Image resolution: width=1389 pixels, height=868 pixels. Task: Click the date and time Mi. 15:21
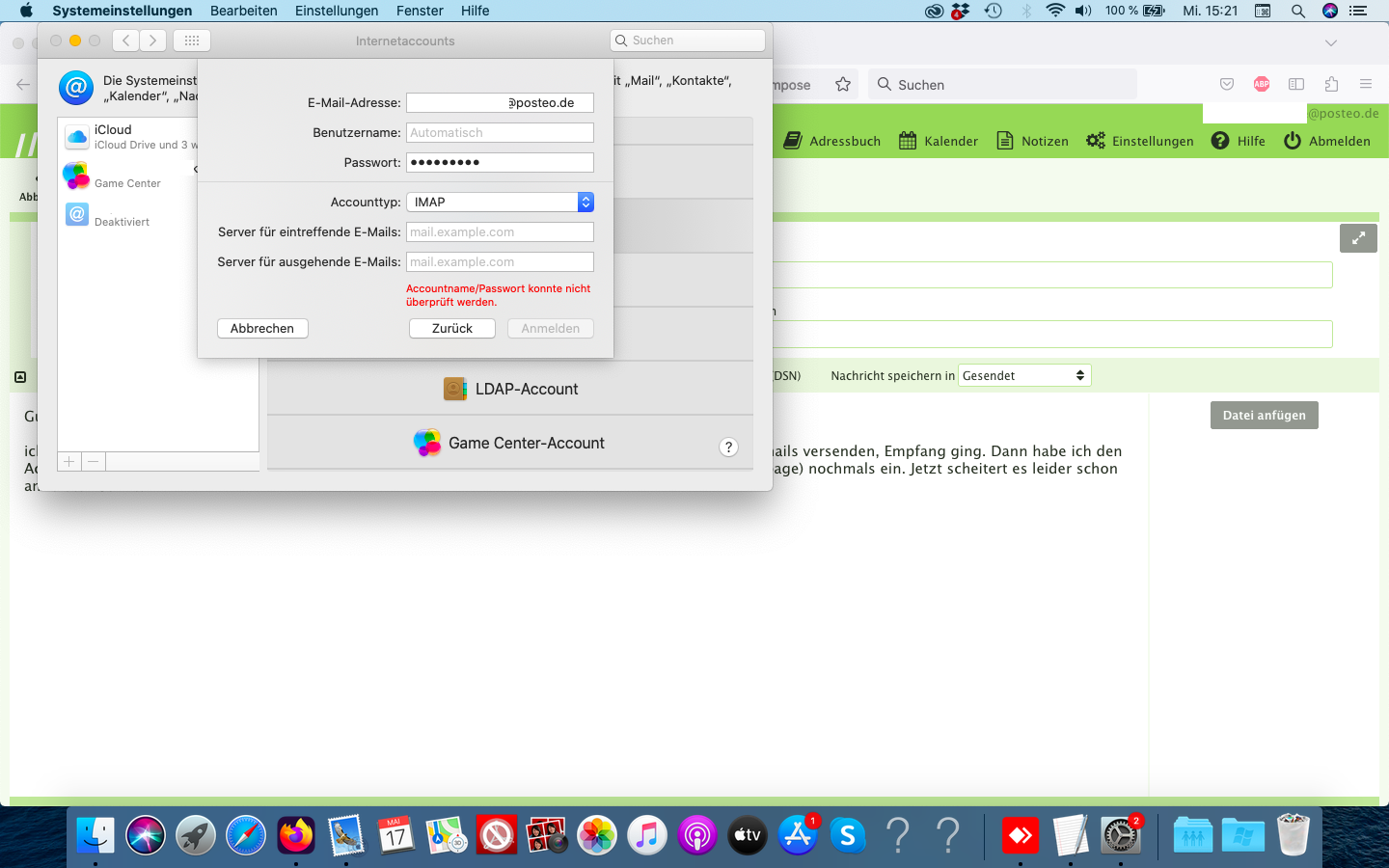[1211, 11]
